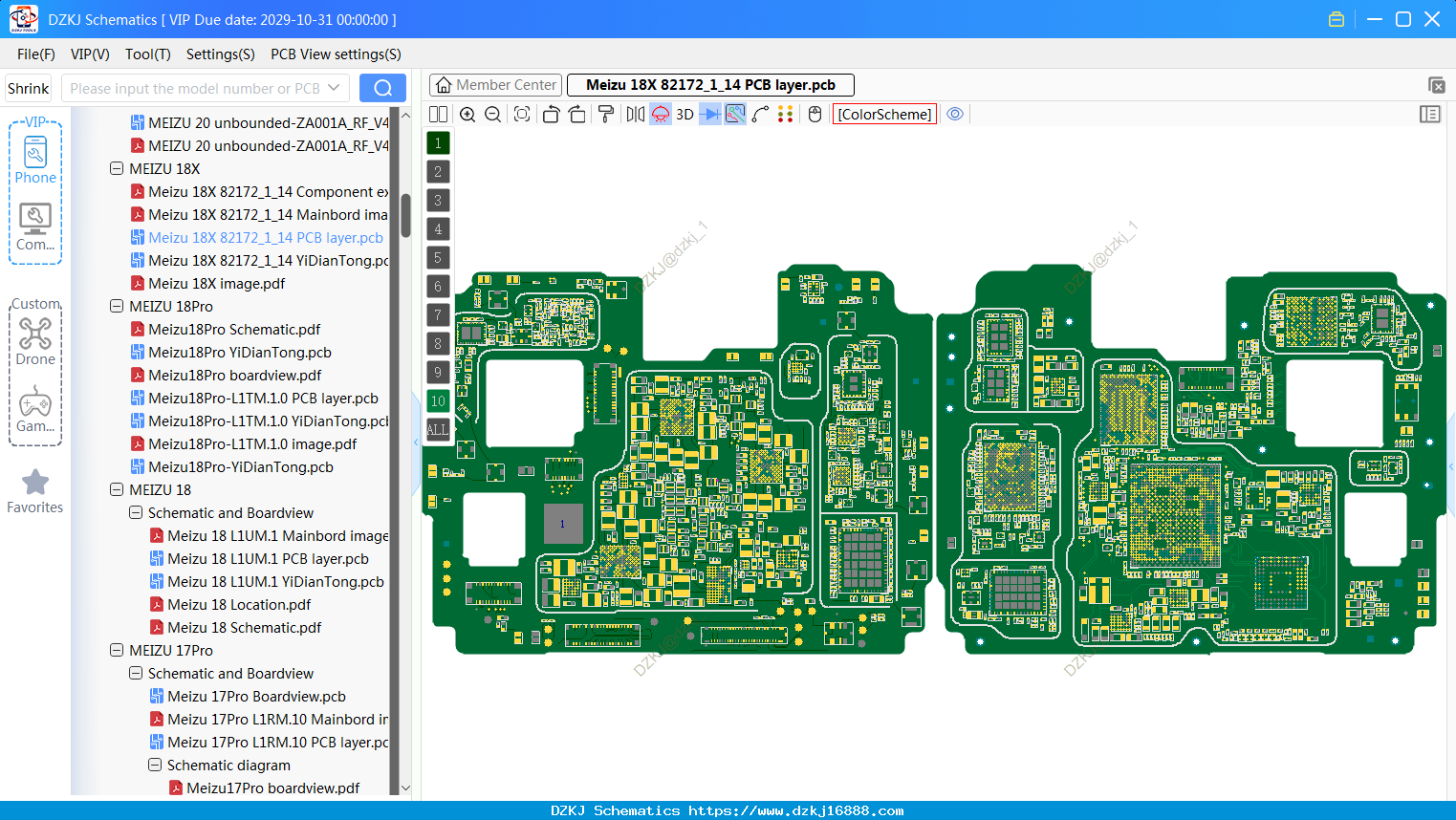Screen dimensions: 1456x820
Task: Toggle the eye visibility icon
Action: click(x=955, y=115)
